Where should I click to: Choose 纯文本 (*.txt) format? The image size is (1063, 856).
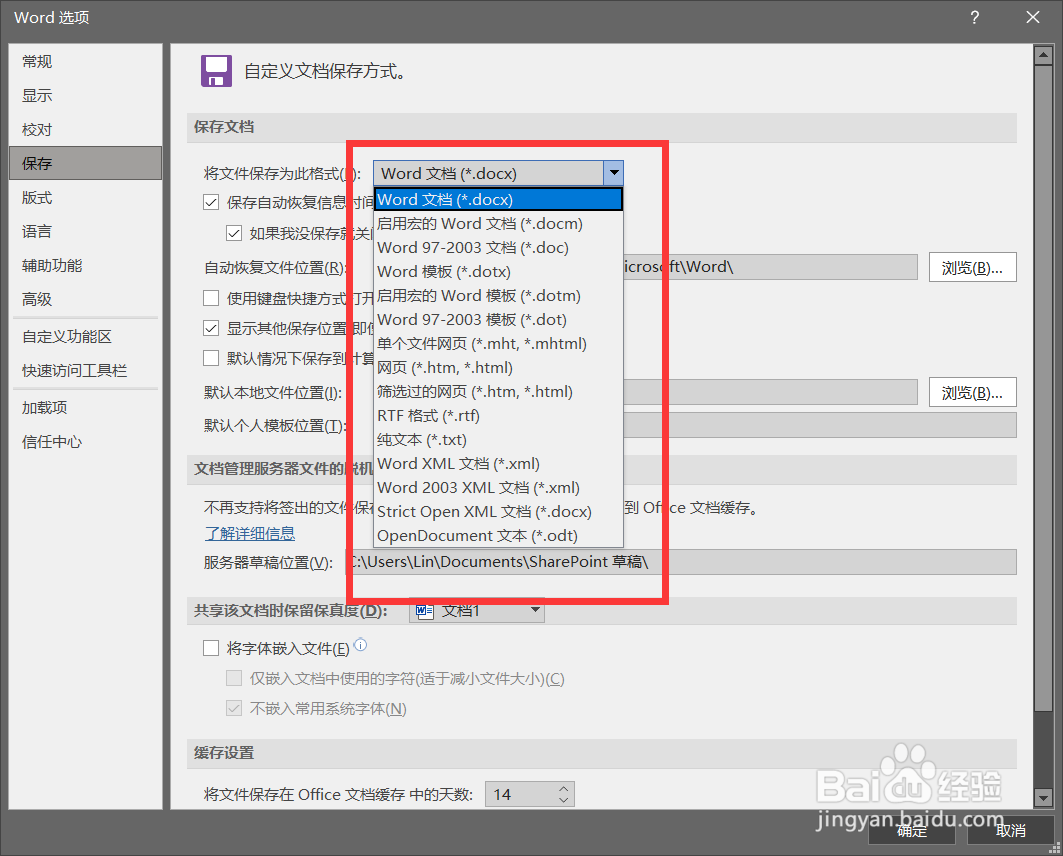coord(498,440)
